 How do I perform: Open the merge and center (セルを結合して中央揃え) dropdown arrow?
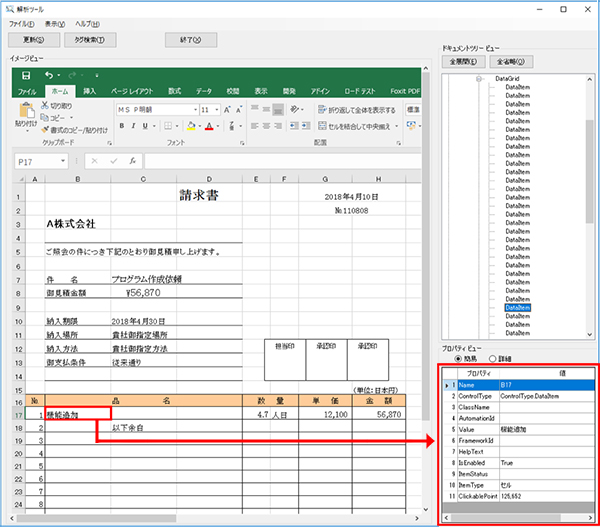pos(396,126)
